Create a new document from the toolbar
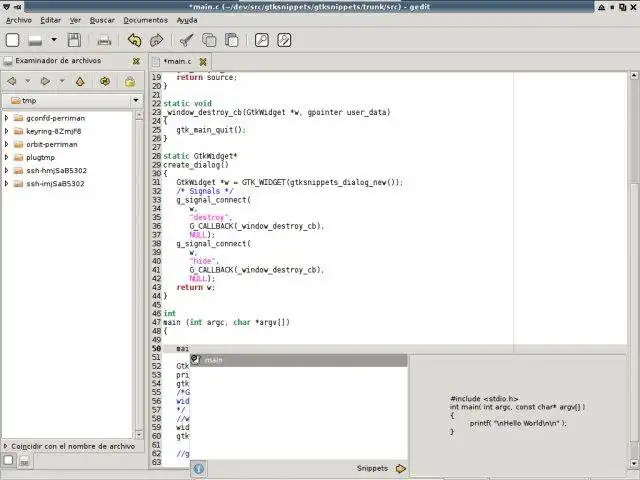Image resolution: width=640 pixels, height=480 pixels. [12, 40]
